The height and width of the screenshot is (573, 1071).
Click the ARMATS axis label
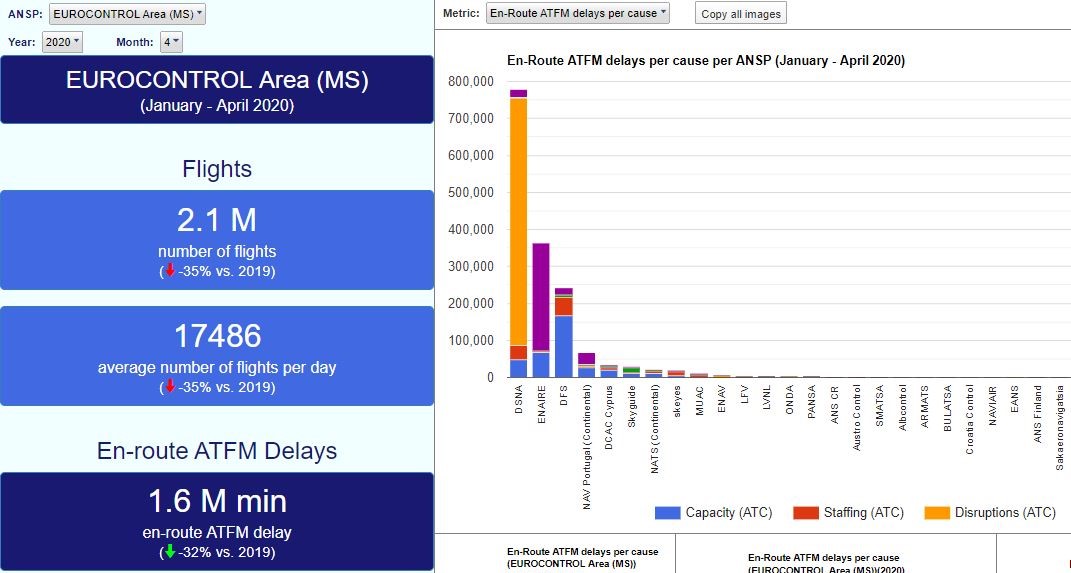pos(925,406)
